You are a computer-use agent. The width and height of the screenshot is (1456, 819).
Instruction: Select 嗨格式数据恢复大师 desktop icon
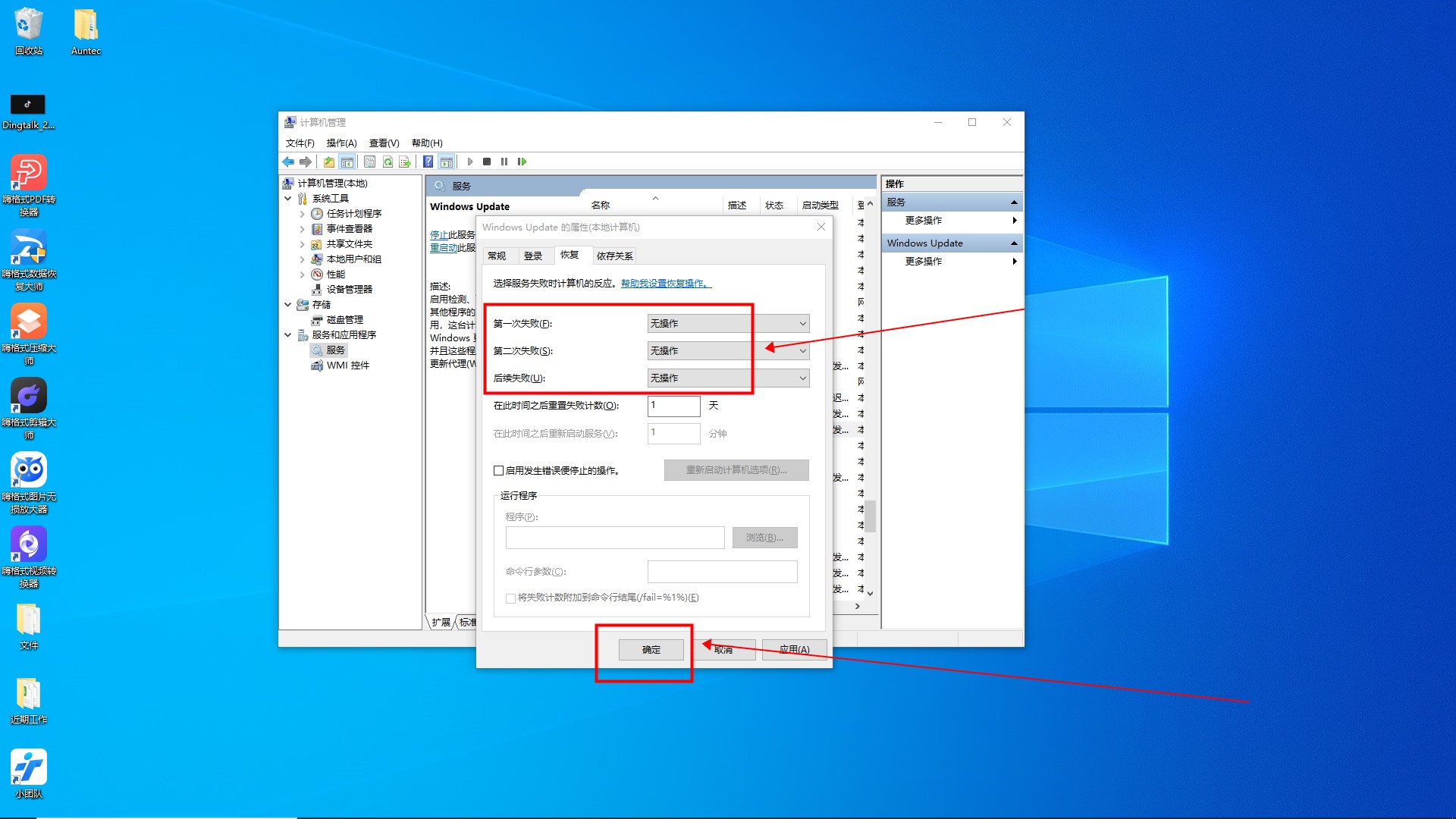[x=29, y=260]
